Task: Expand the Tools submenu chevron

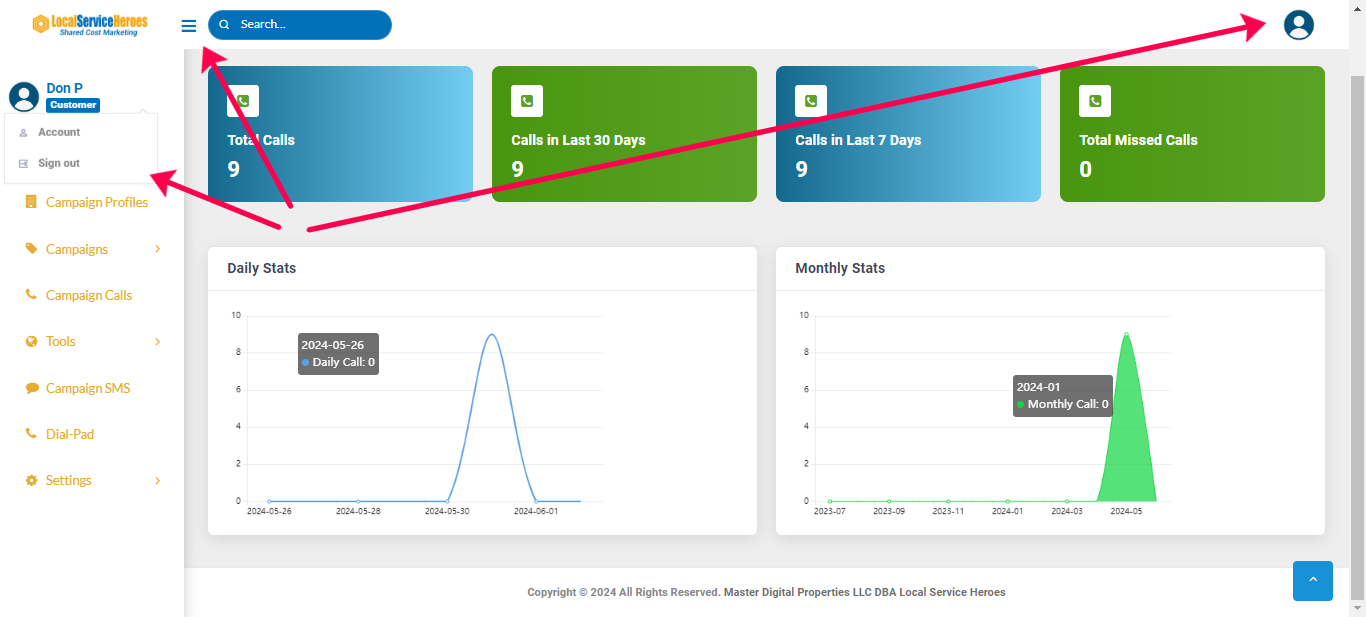Action: pyautogui.click(x=158, y=342)
